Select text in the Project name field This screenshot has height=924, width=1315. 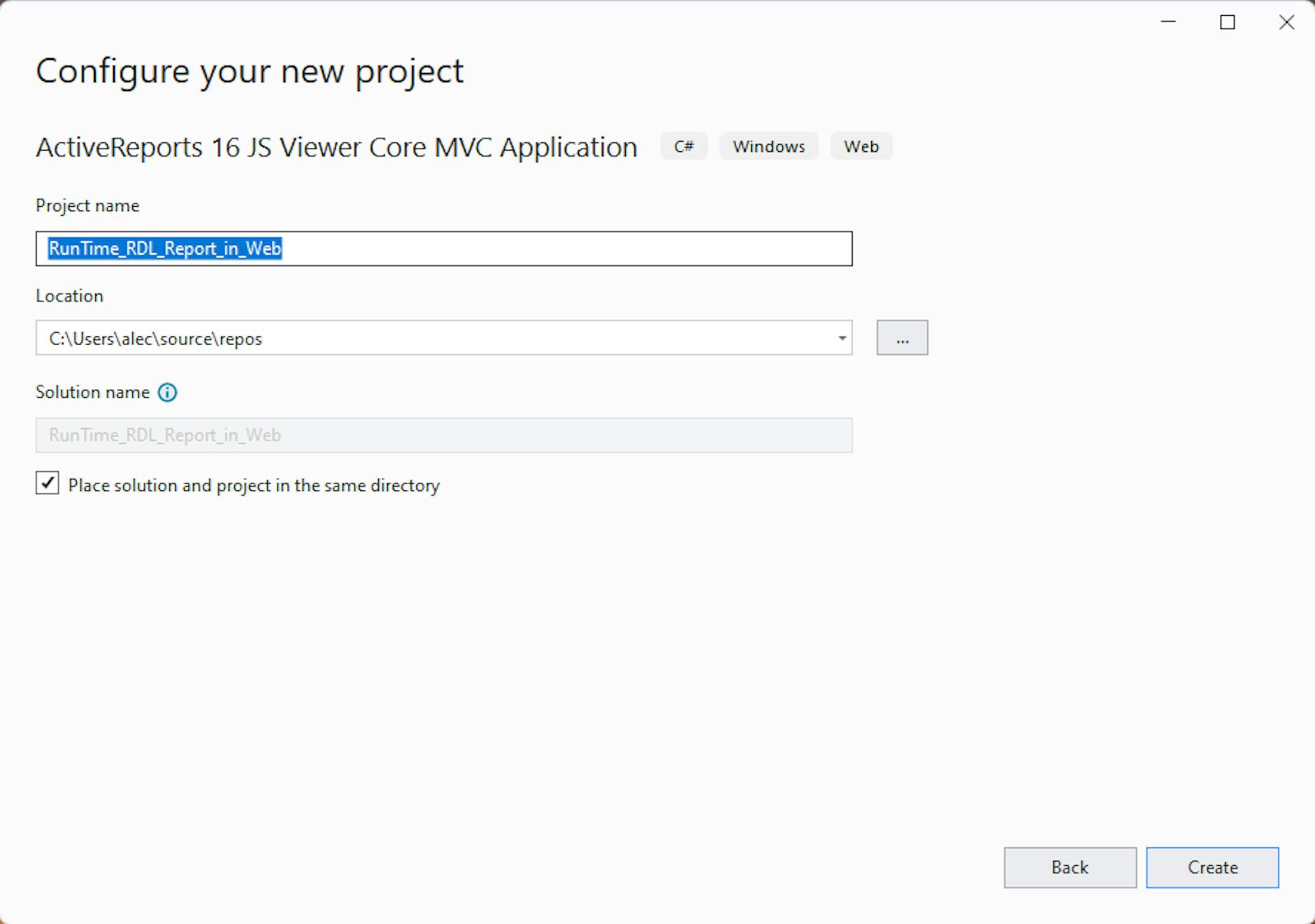pos(164,249)
